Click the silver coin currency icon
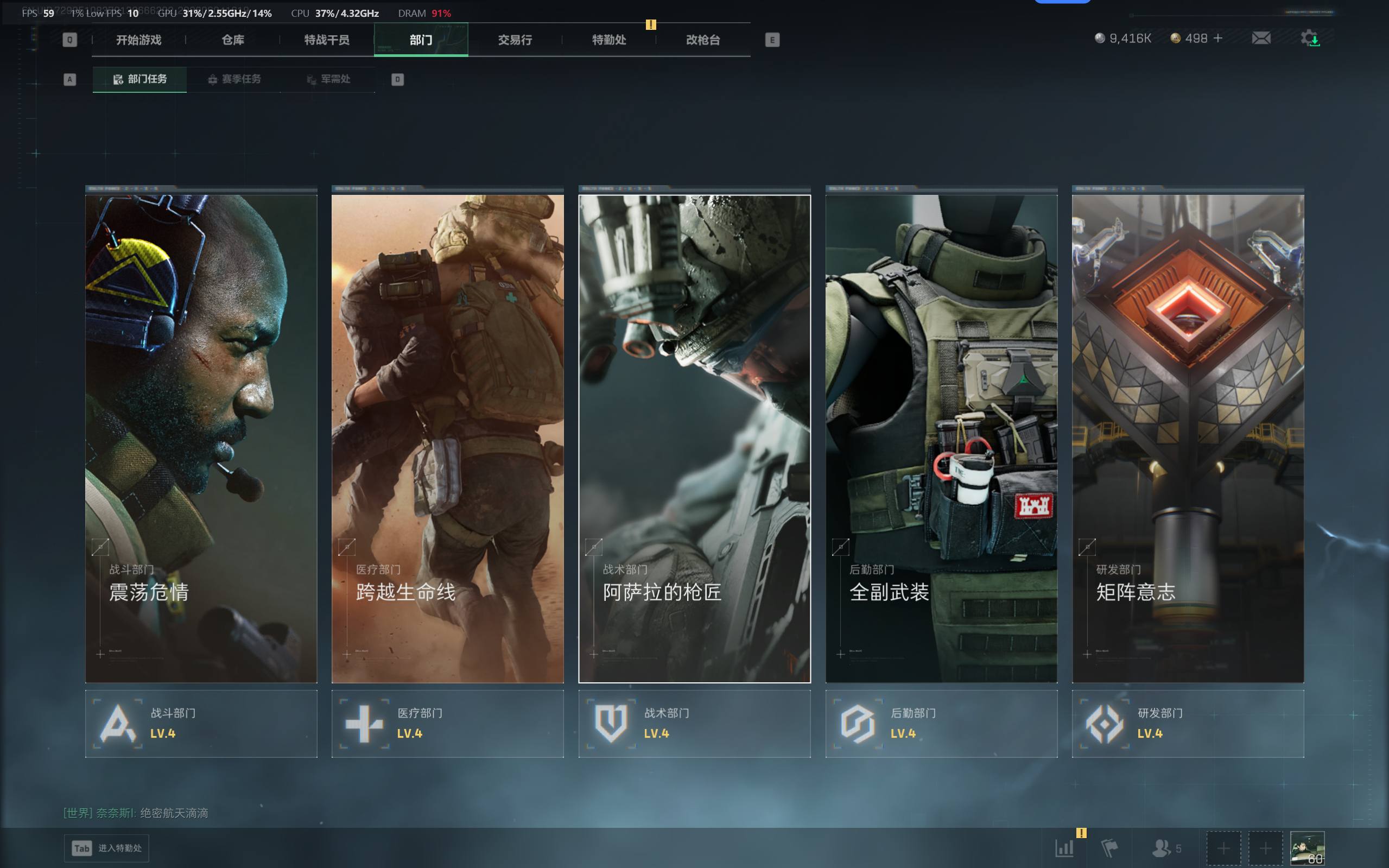Viewport: 1389px width, 868px height. (1099, 38)
